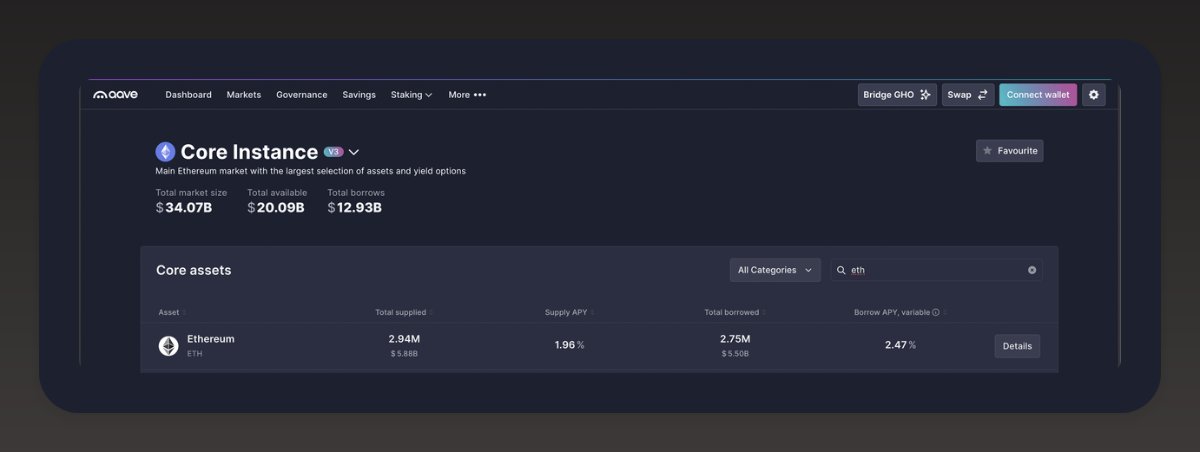Click the $34.07B total market size

(x=185, y=208)
